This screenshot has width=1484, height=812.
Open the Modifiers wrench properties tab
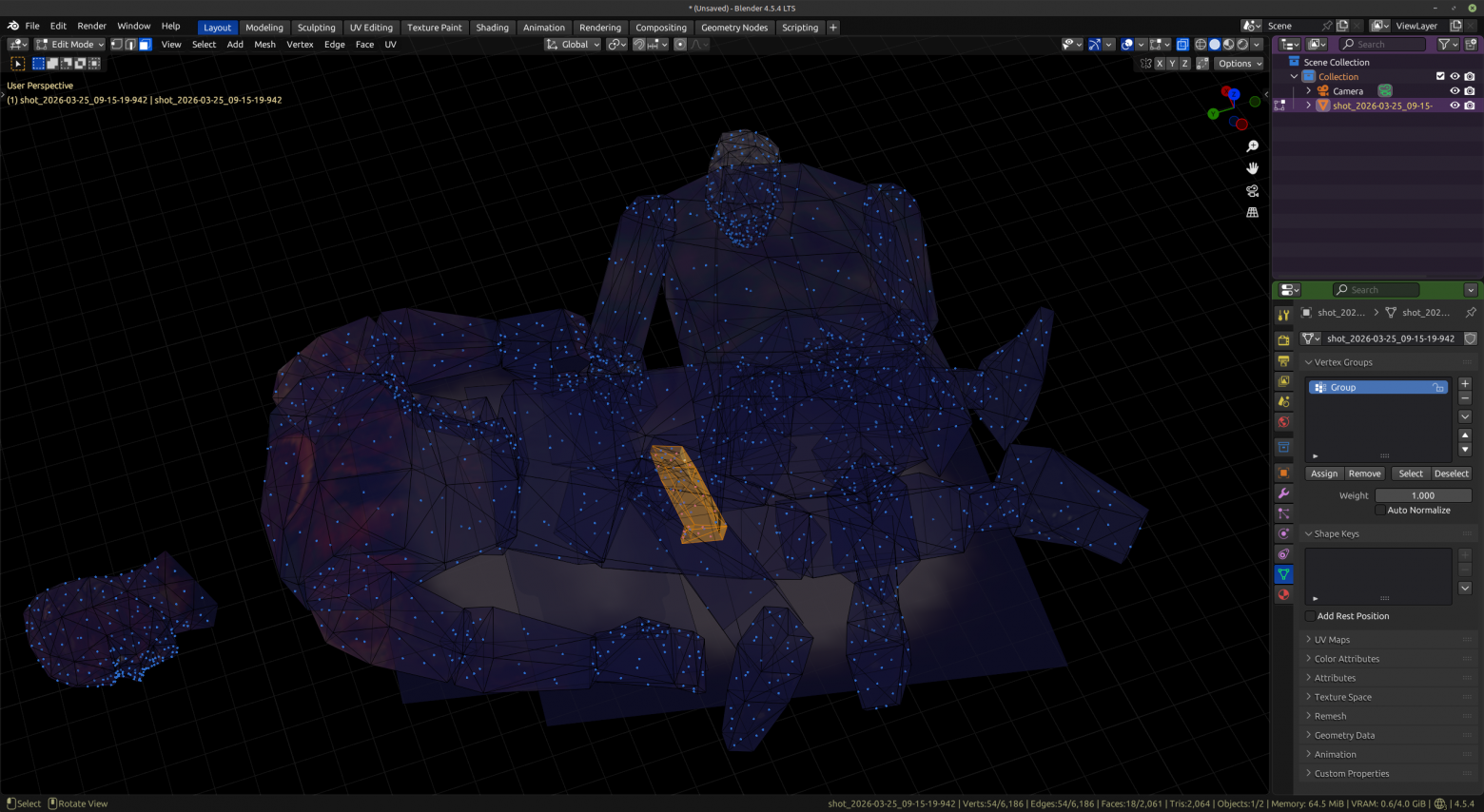[1283, 493]
